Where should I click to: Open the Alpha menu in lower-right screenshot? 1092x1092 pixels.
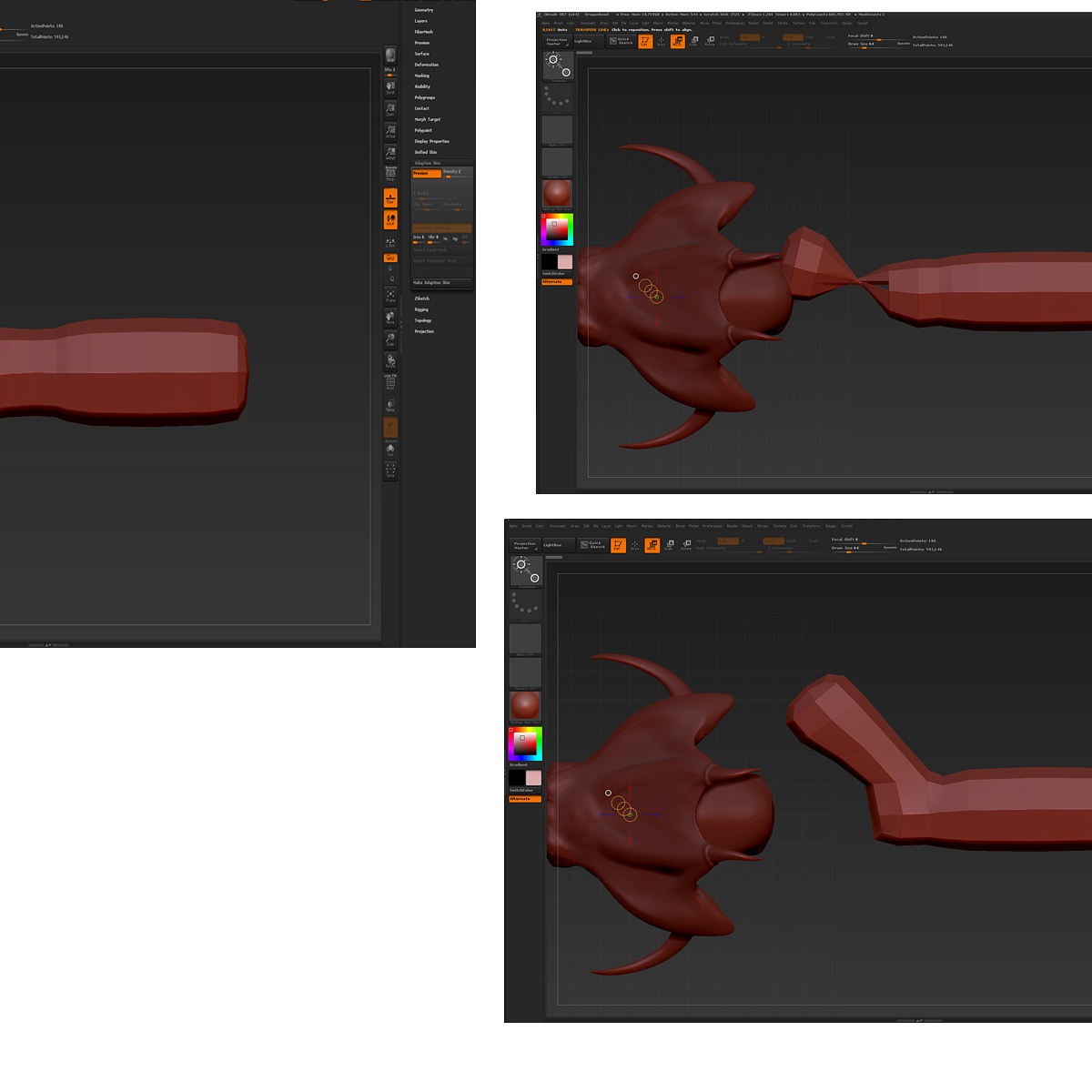513,526
